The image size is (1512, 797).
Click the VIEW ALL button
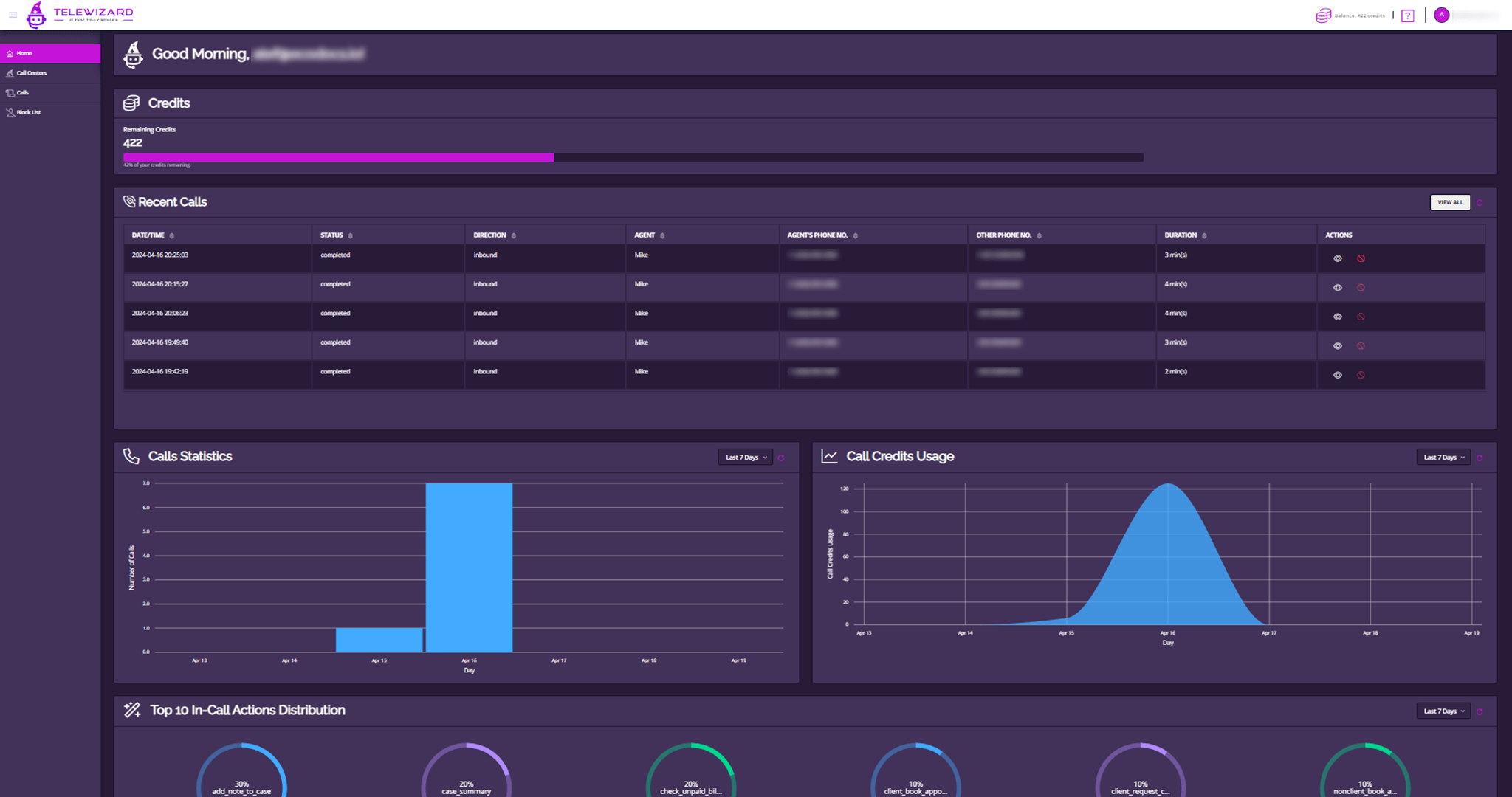coord(1449,202)
